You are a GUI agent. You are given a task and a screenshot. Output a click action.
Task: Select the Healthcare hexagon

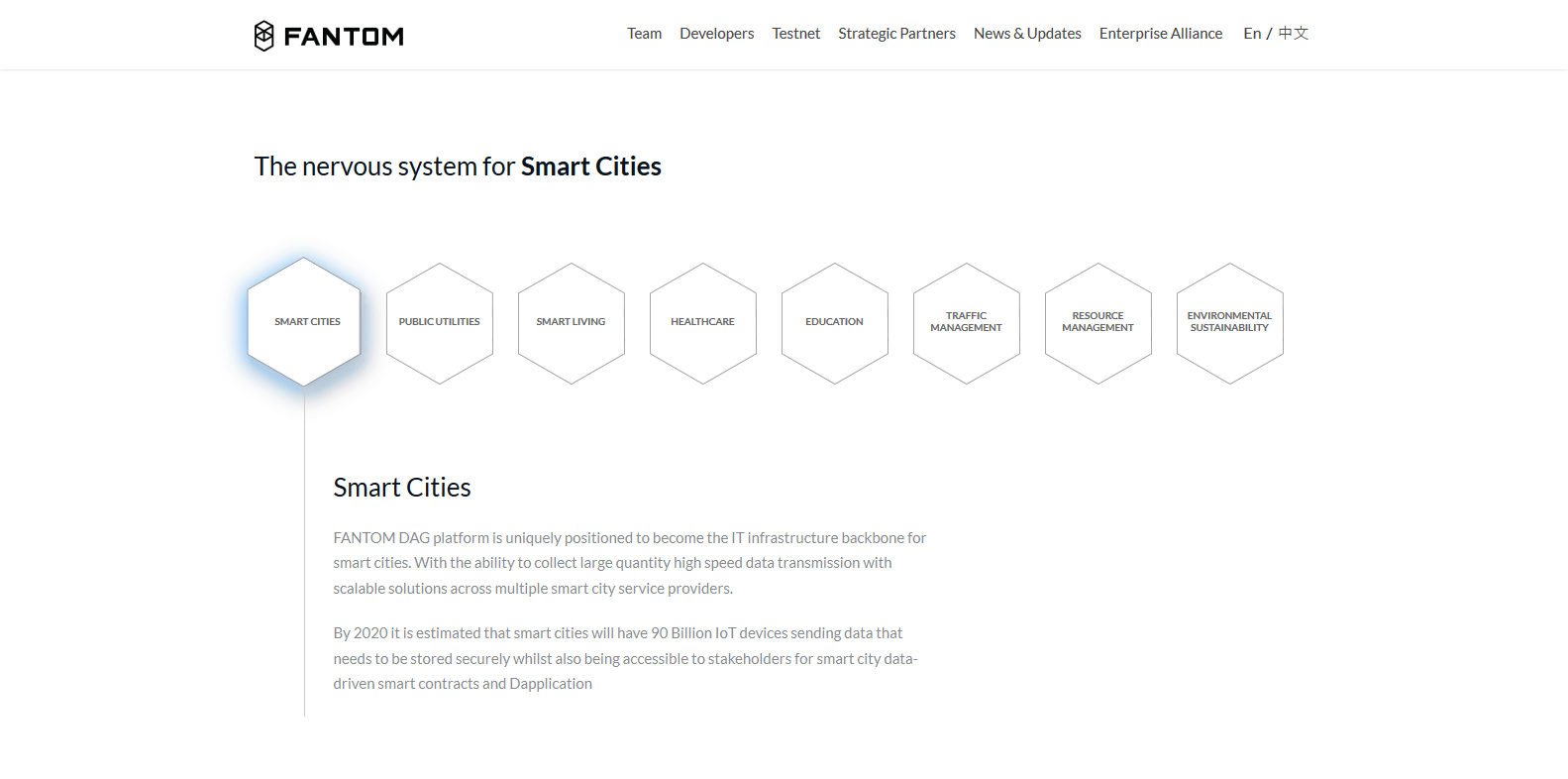click(x=703, y=323)
